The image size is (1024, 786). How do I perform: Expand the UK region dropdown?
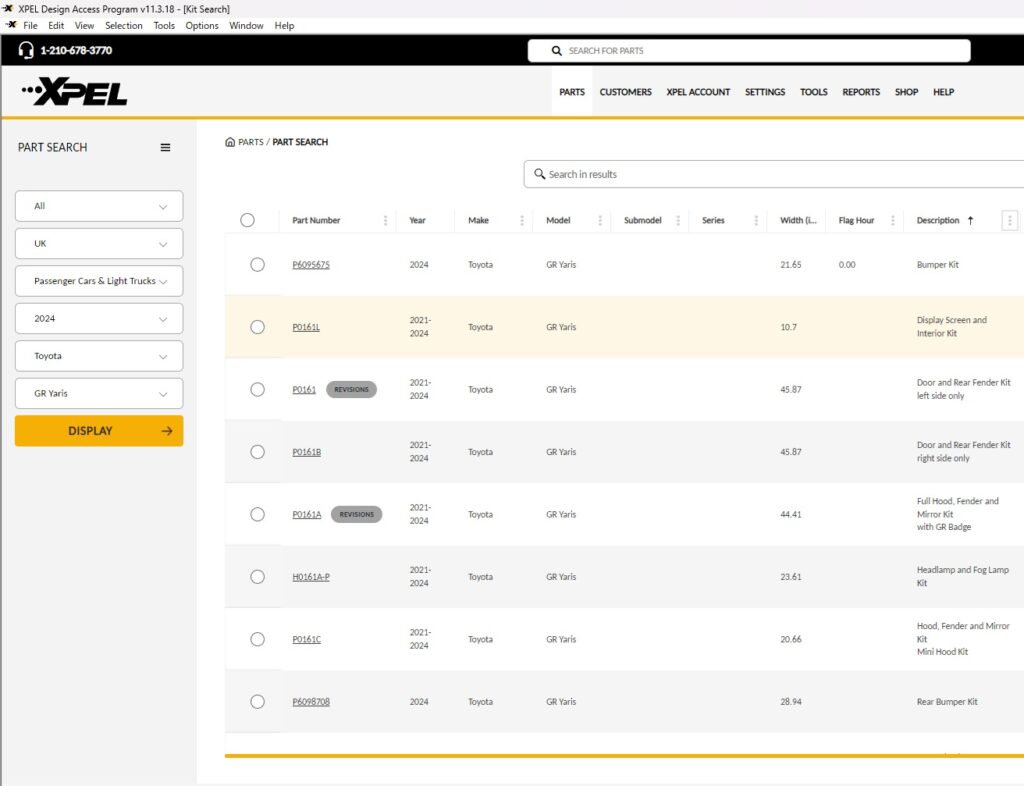(99, 244)
